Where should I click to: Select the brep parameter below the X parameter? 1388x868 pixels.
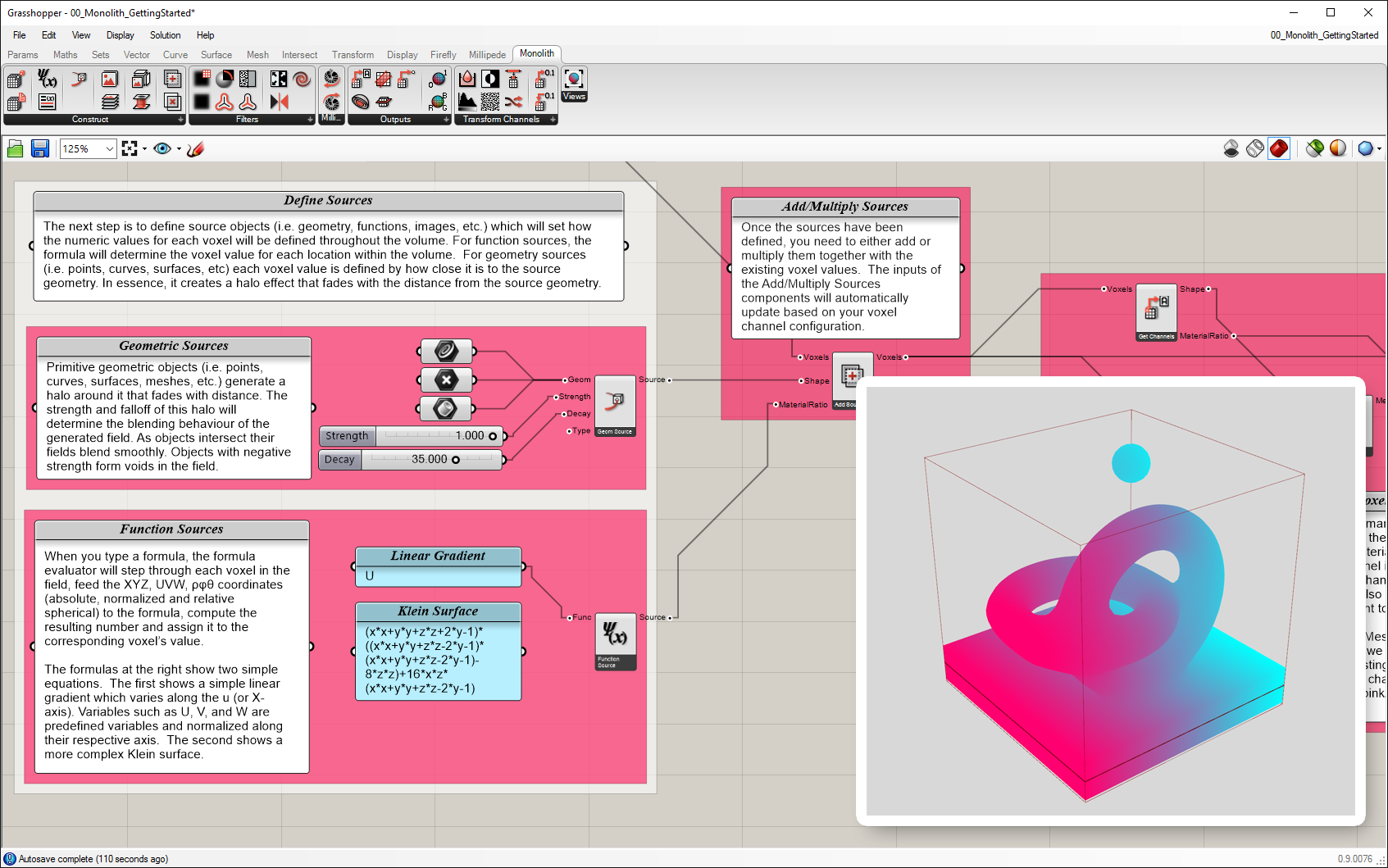[446, 408]
